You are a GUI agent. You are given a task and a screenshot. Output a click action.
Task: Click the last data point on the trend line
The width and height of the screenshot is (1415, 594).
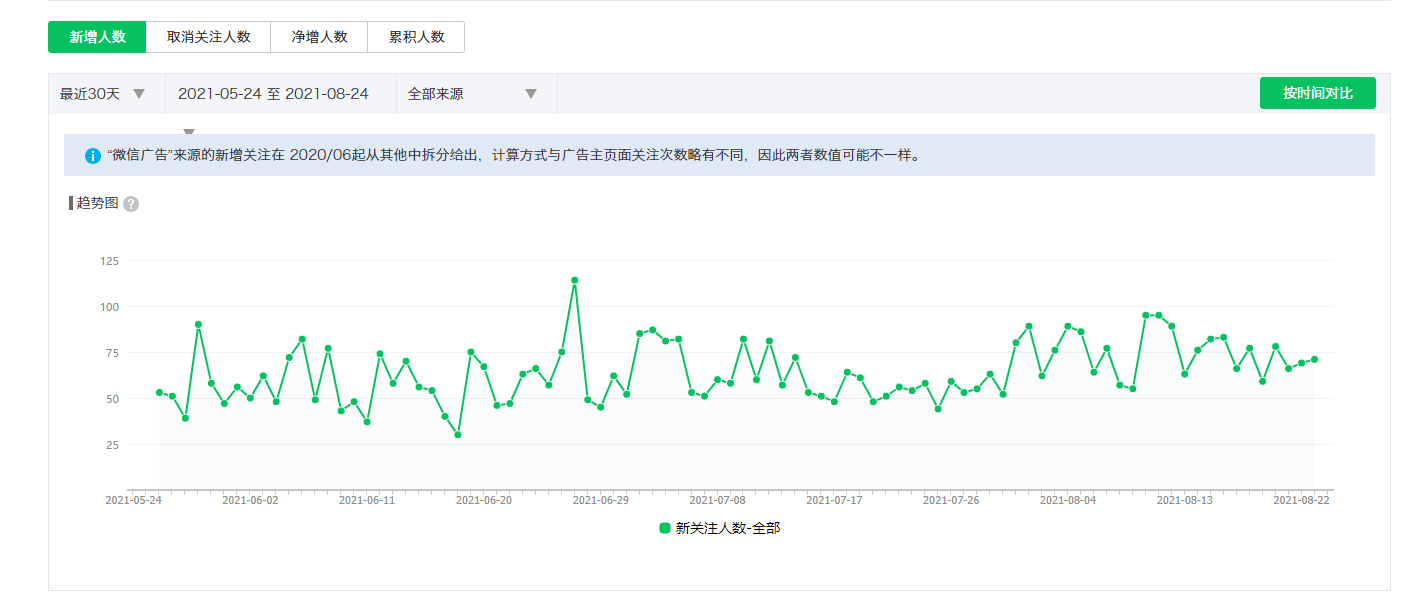point(1314,360)
